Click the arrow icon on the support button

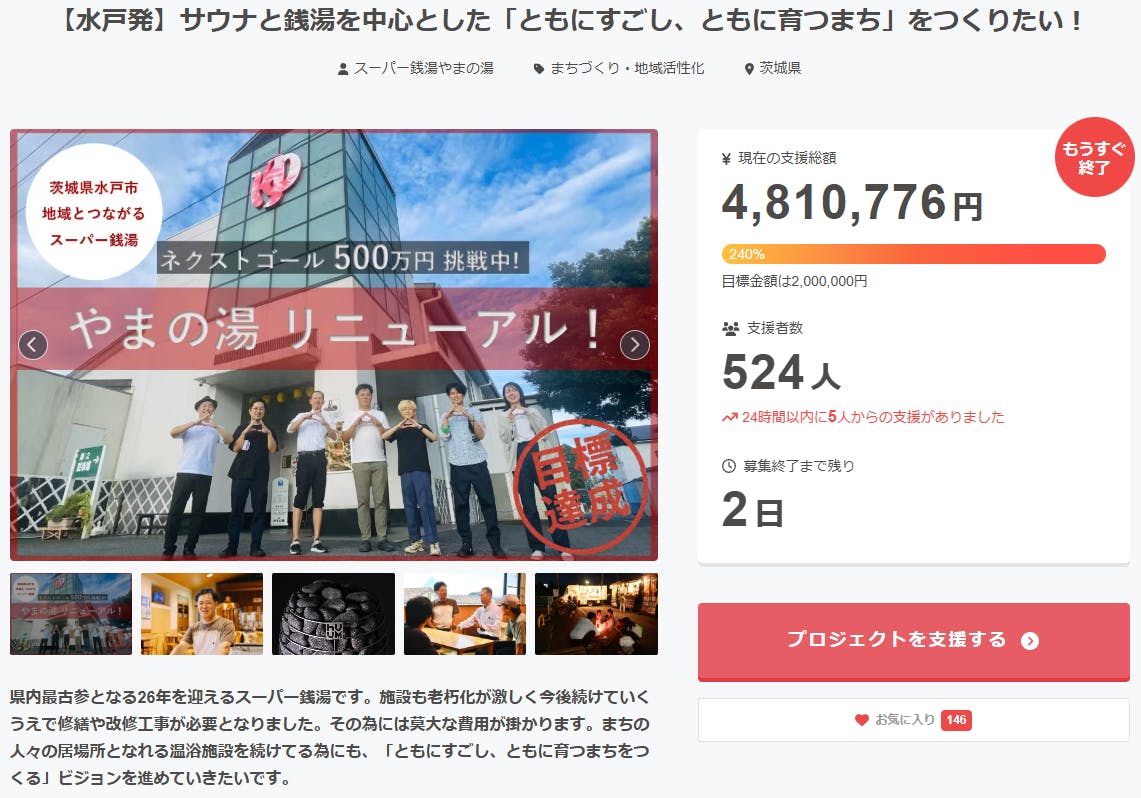click(x=1030, y=641)
